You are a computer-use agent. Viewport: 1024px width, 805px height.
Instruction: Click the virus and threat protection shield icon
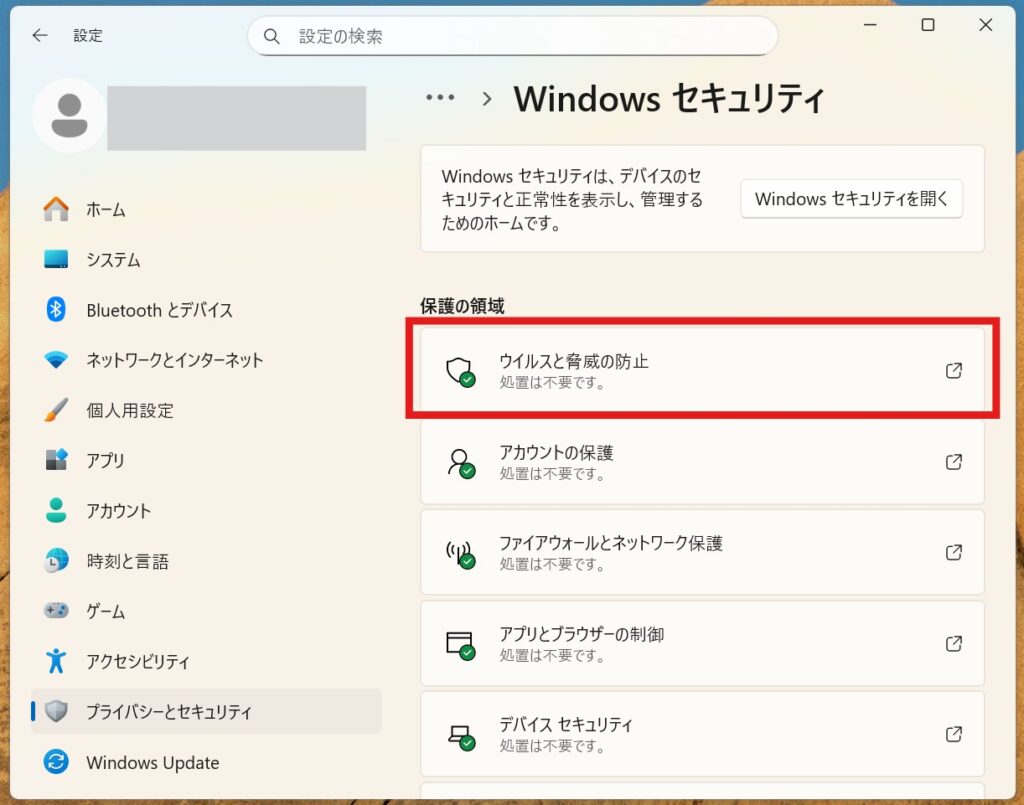(x=459, y=371)
